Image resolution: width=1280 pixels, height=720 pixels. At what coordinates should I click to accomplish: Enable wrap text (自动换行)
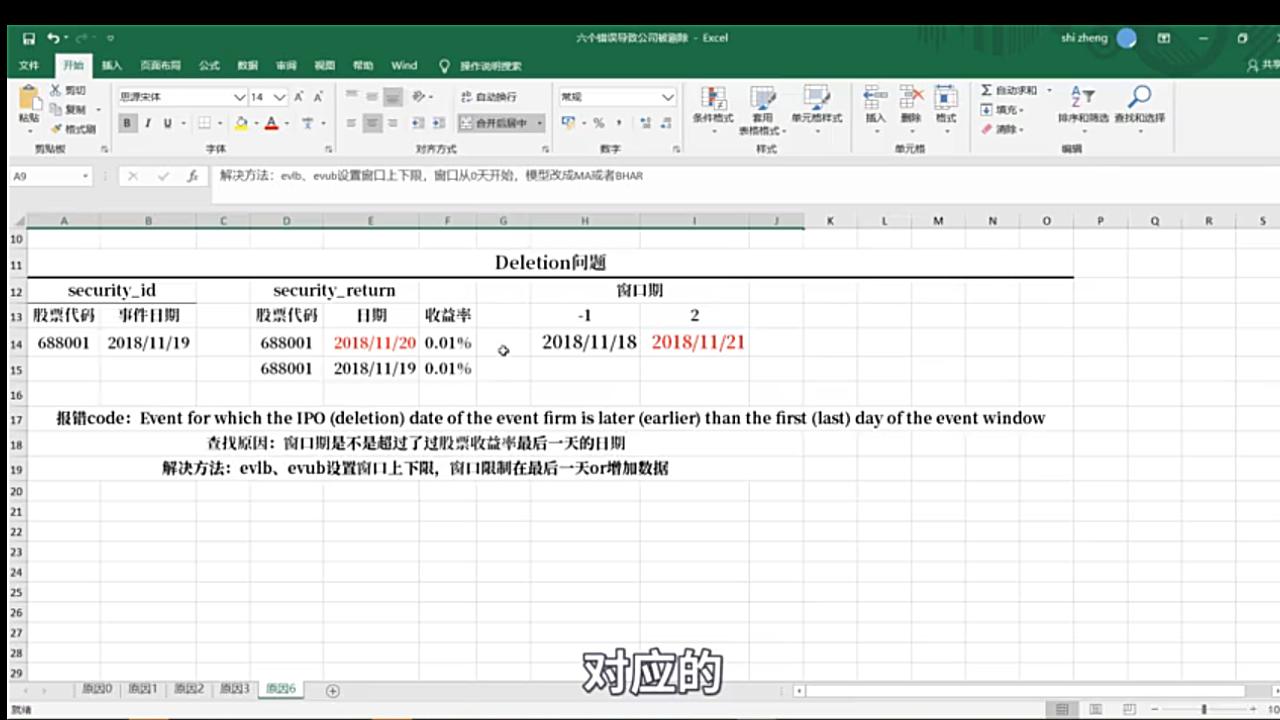coord(489,97)
